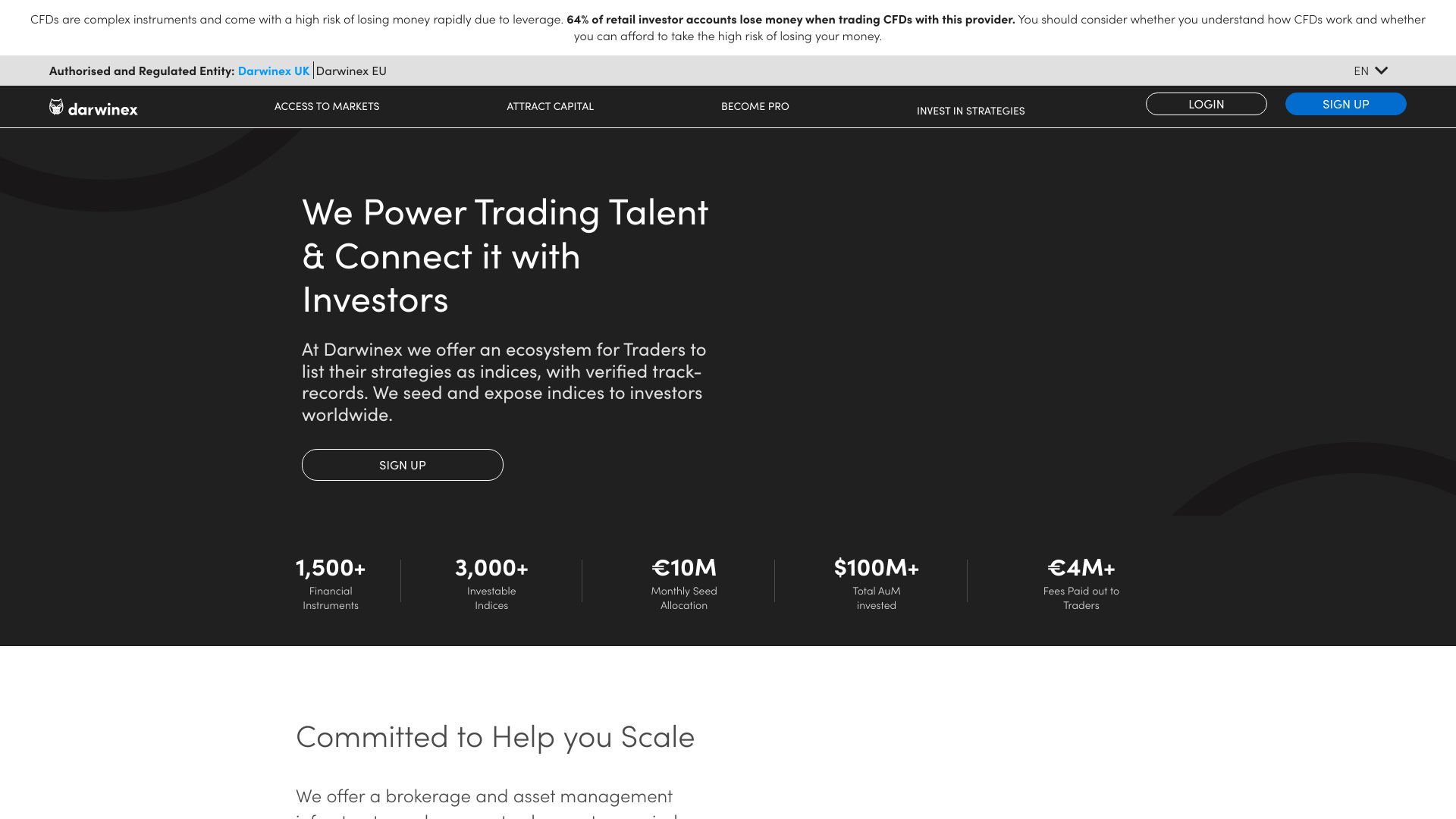Click the bold 64% retail investor warning text
Screen dimensions: 1456x819
point(790,20)
